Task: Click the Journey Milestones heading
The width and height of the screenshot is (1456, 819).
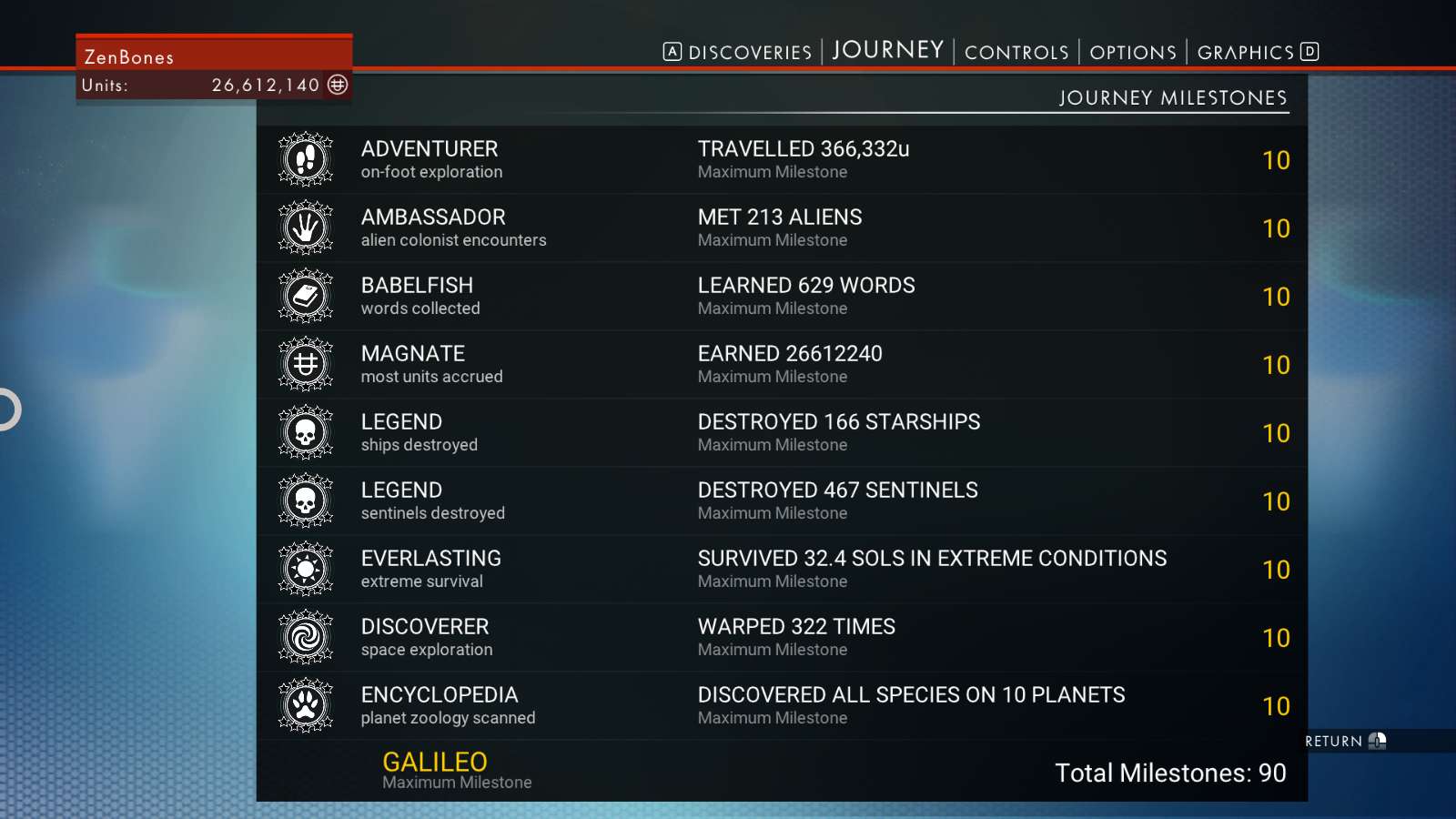Action: point(1173,97)
